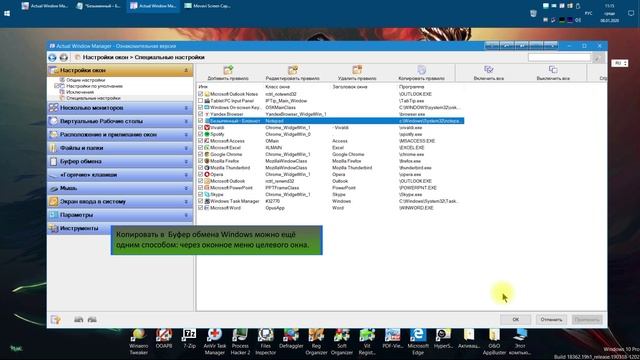Expand the Виртуальные Рабочие столы section
The height and width of the screenshot is (360, 640).
click(186, 122)
